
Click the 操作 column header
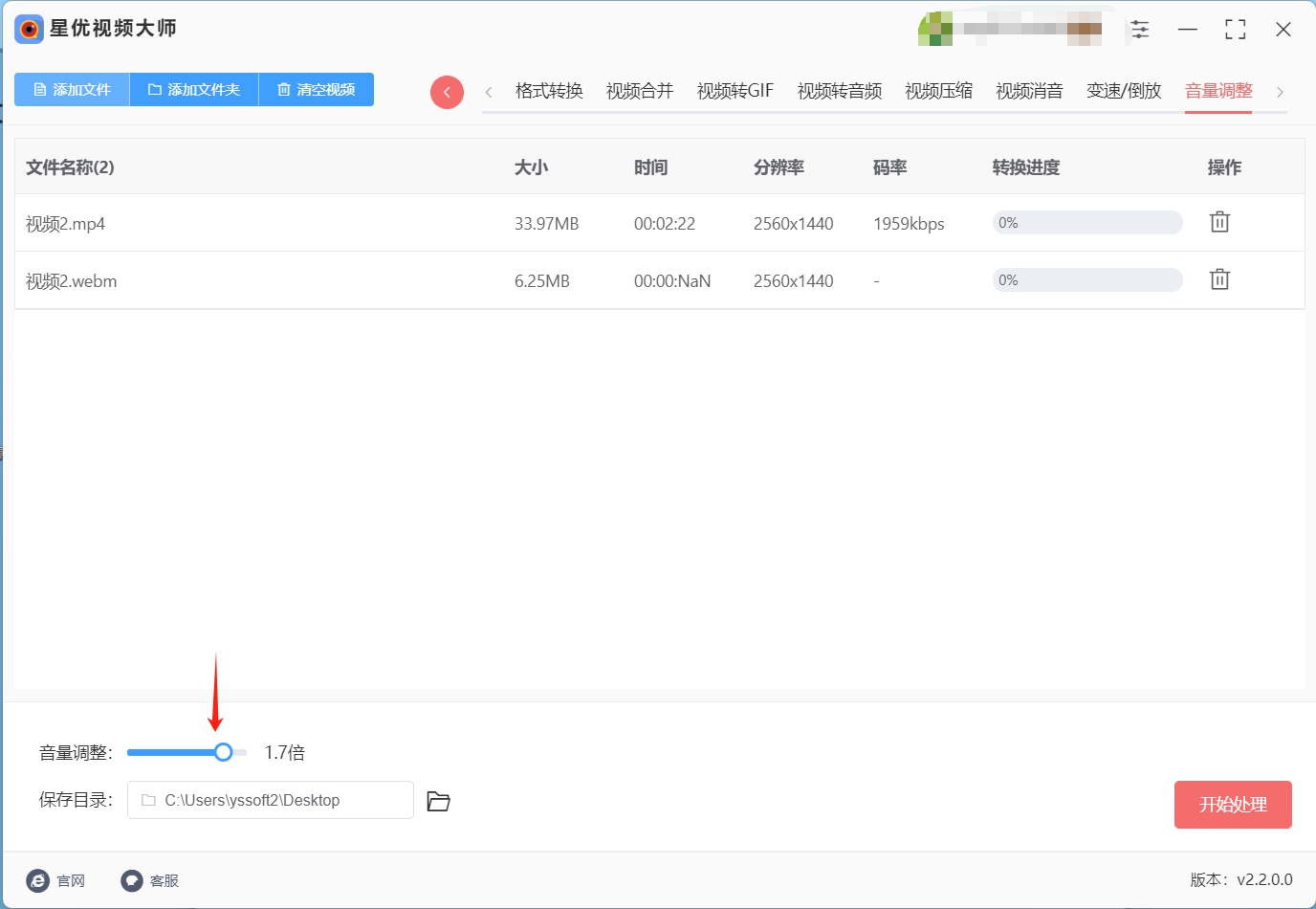(x=1224, y=167)
